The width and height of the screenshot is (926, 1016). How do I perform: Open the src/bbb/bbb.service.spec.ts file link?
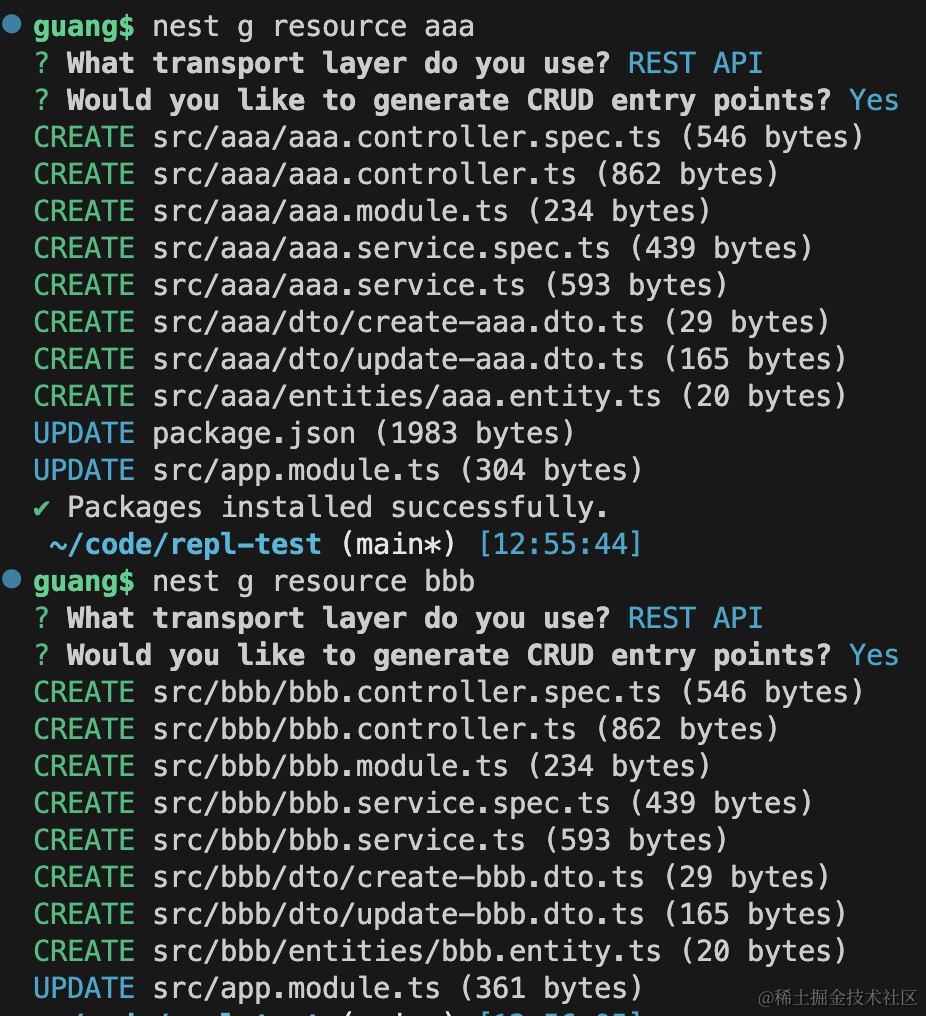coord(381,803)
